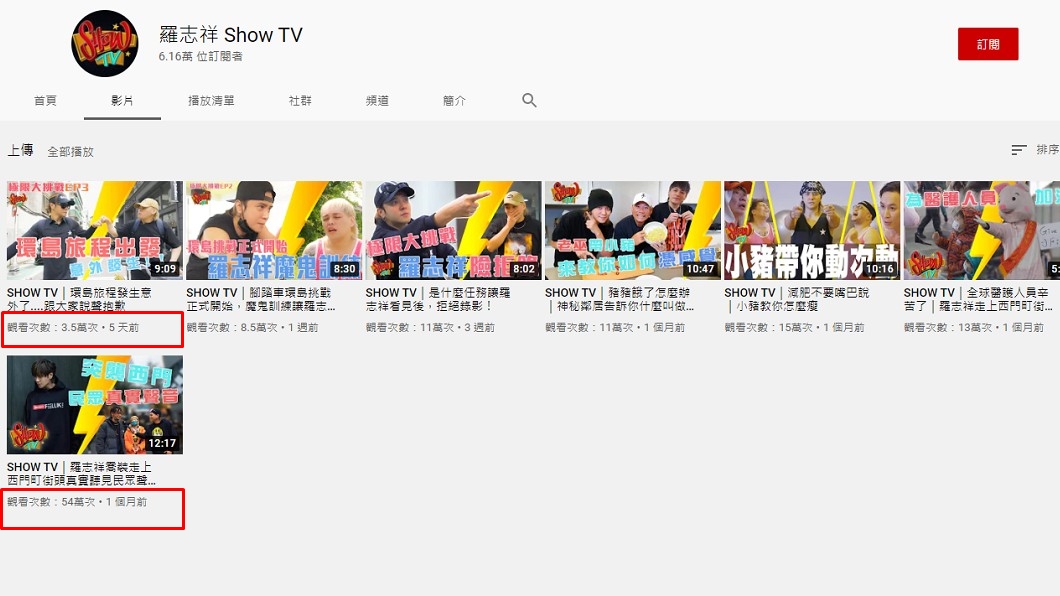Click the 6.16萬 位訂閱者 subscriber count
This screenshot has width=1060, height=596.
200,56
